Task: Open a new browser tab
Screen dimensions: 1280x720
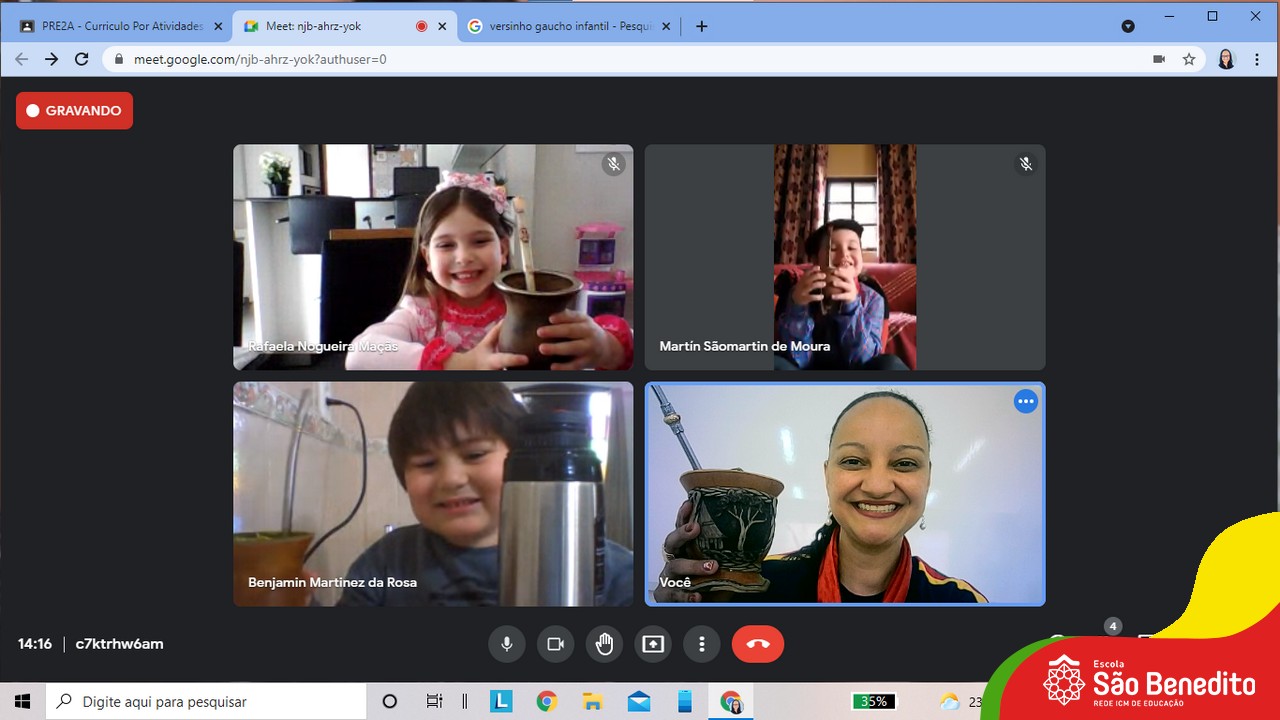Action: pyautogui.click(x=701, y=26)
